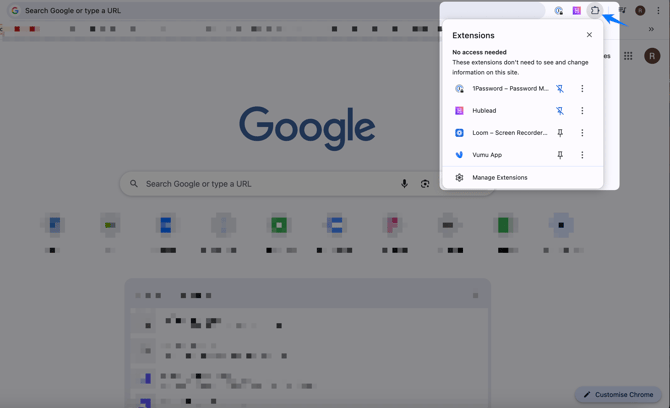The width and height of the screenshot is (670, 408).
Task: Open the Chrome three-dot main menu
Action: [658, 11]
